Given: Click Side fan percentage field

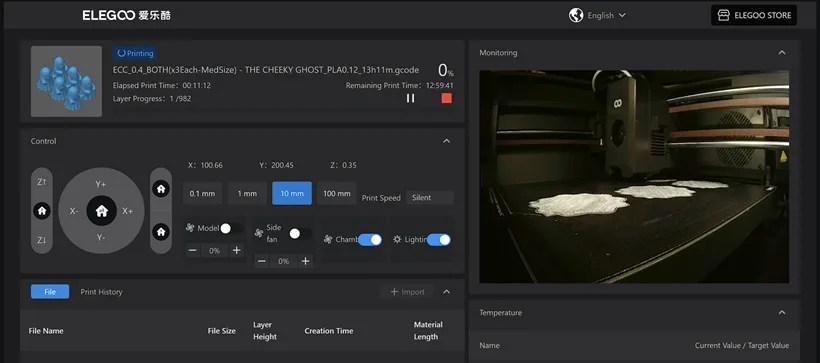Looking at the screenshot, I should click(x=283, y=261).
